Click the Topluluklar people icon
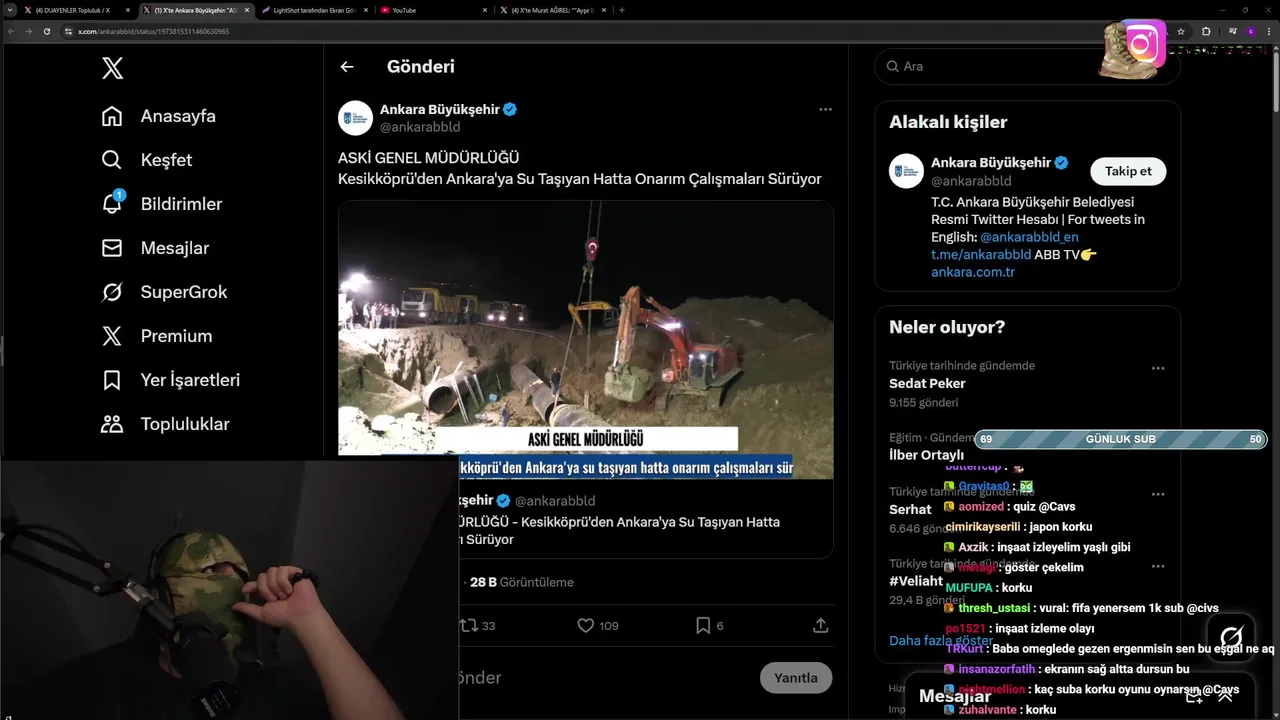This screenshot has height=720, width=1280. click(x=112, y=424)
